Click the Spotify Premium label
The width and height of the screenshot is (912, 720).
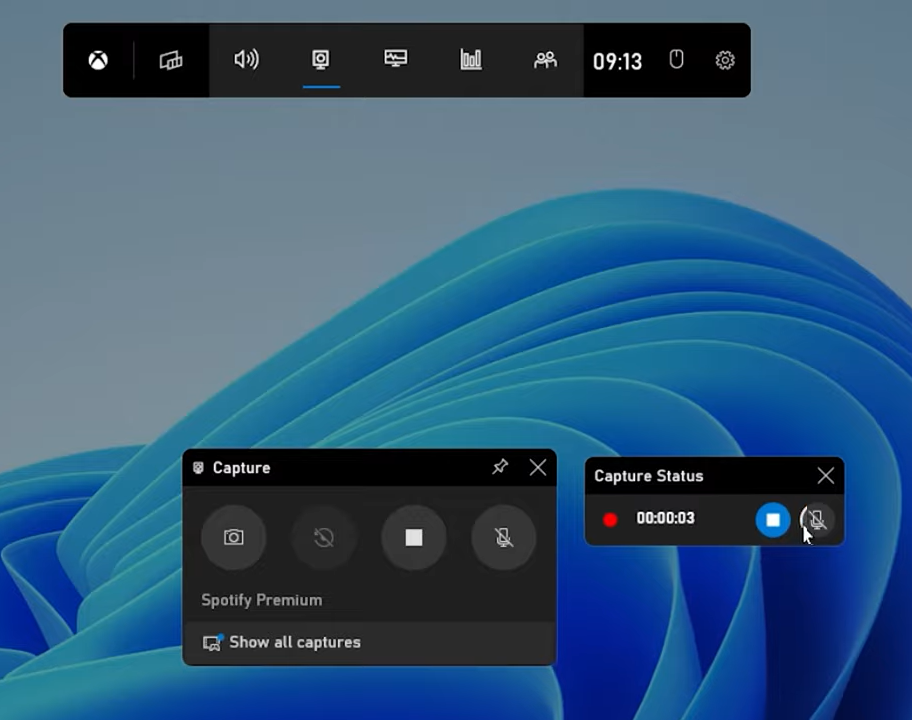click(x=262, y=600)
